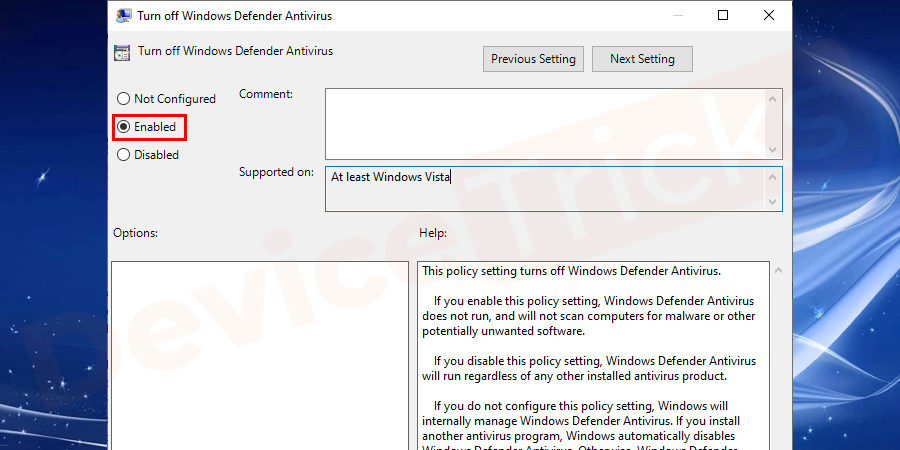Close the Turn off Windows Defender dialog

(769, 15)
